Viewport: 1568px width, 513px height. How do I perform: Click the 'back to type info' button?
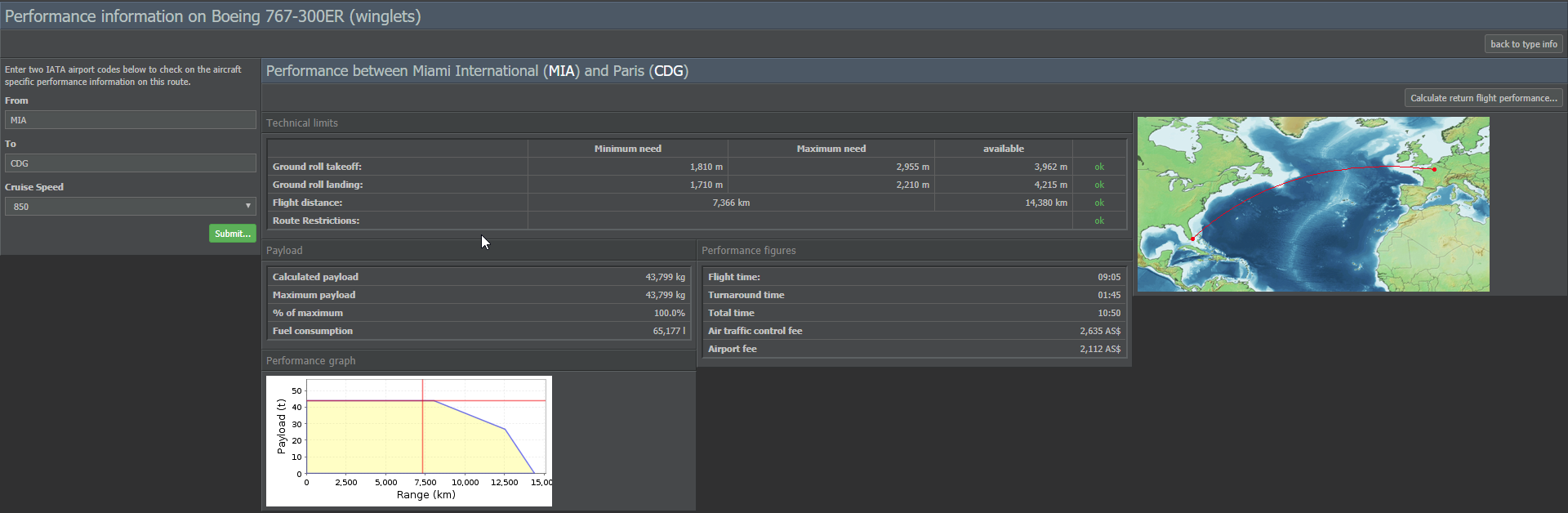1524,44
